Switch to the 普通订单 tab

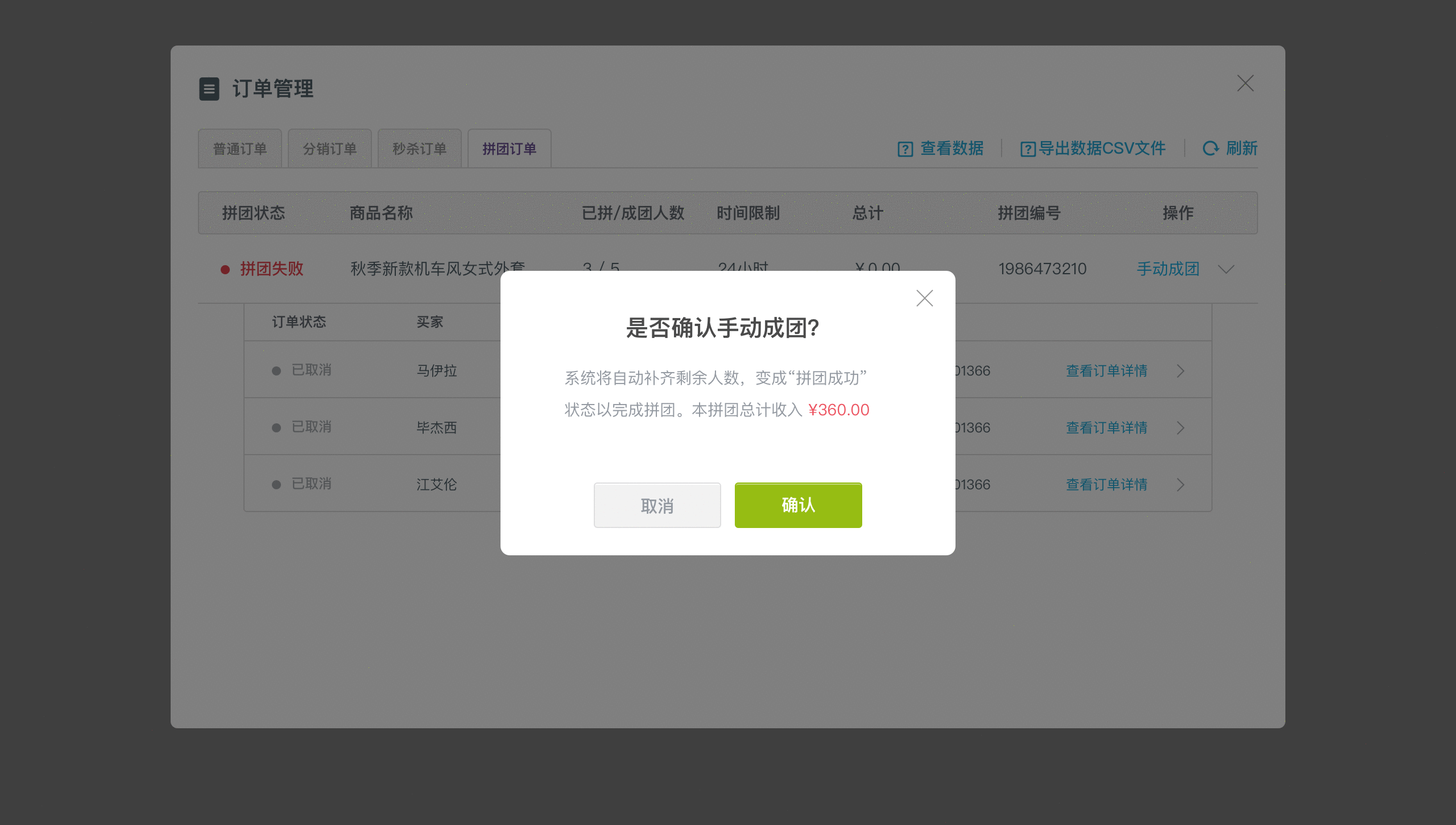239,148
